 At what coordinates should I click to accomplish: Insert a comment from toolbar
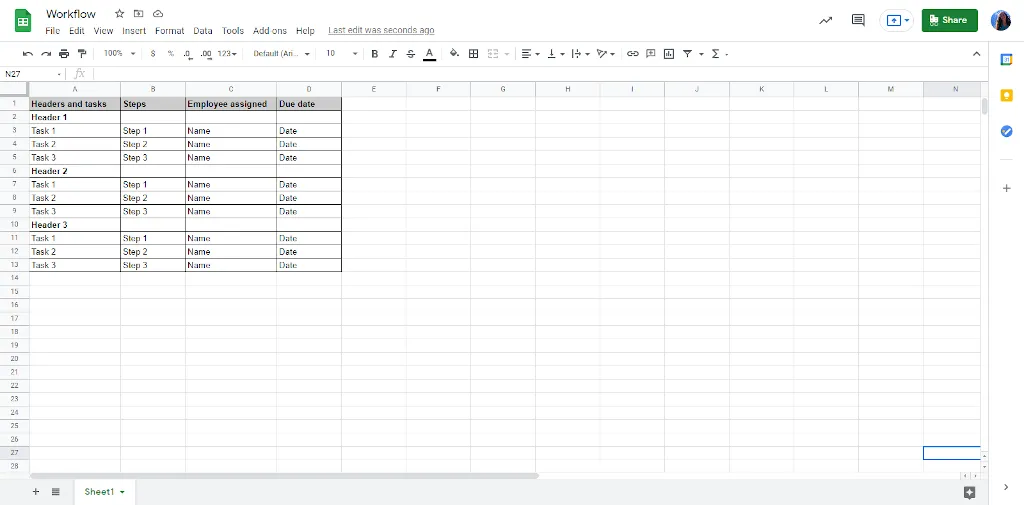tap(650, 54)
